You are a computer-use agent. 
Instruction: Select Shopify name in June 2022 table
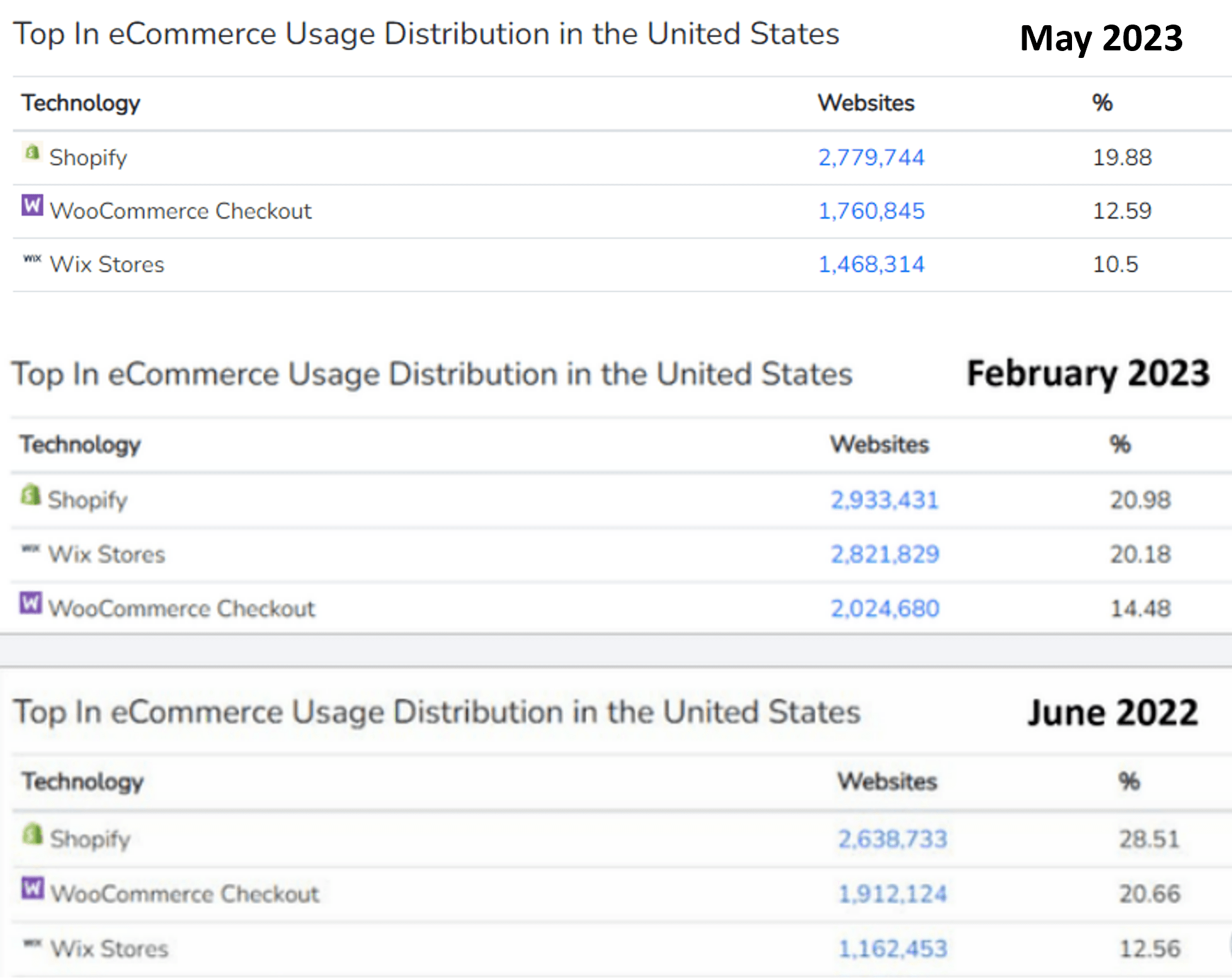pyautogui.click(x=90, y=840)
